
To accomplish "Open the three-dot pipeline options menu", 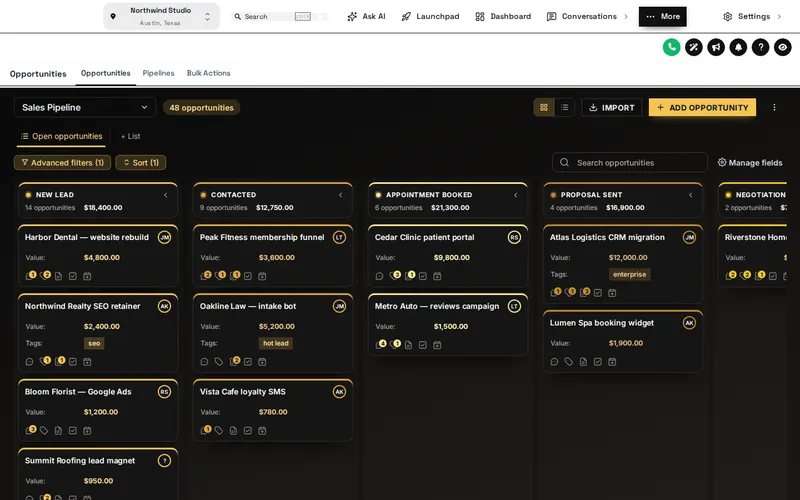I will (x=774, y=107).
